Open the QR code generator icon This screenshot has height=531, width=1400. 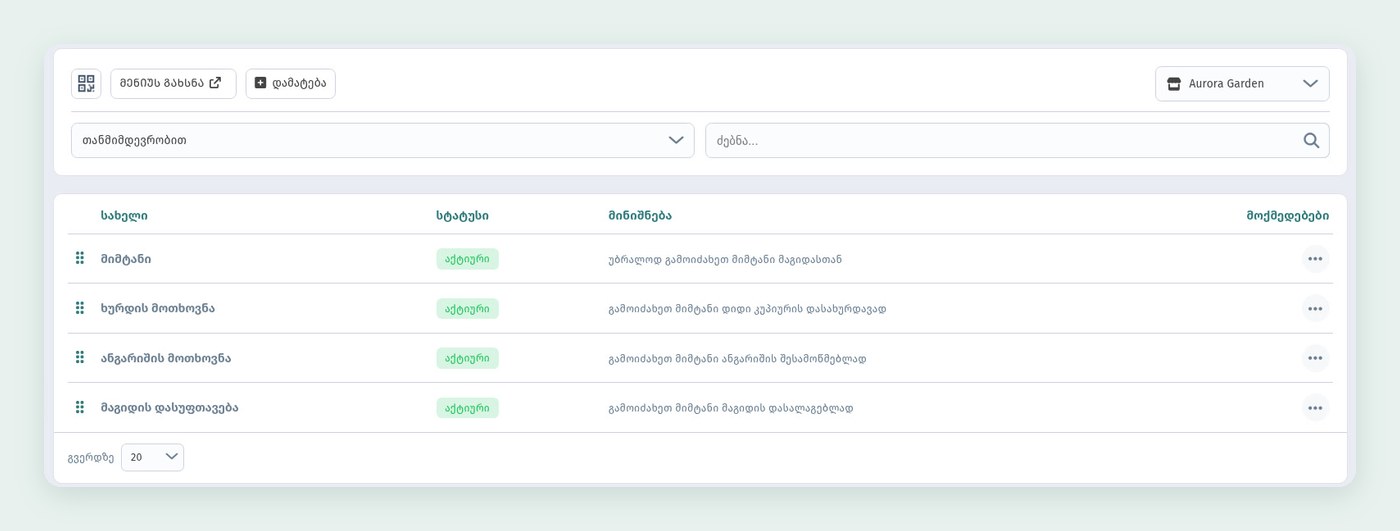pos(86,84)
